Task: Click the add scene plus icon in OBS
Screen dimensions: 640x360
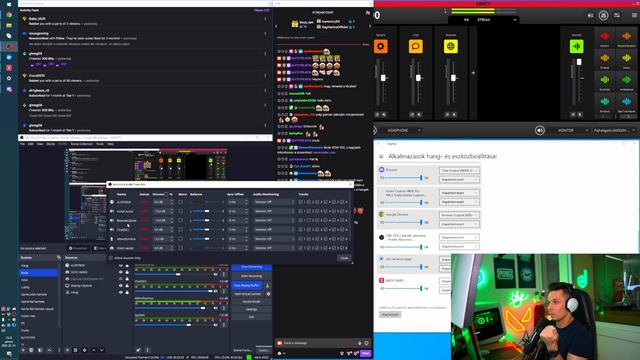Action: pyautogui.click(x=23, y=350)
